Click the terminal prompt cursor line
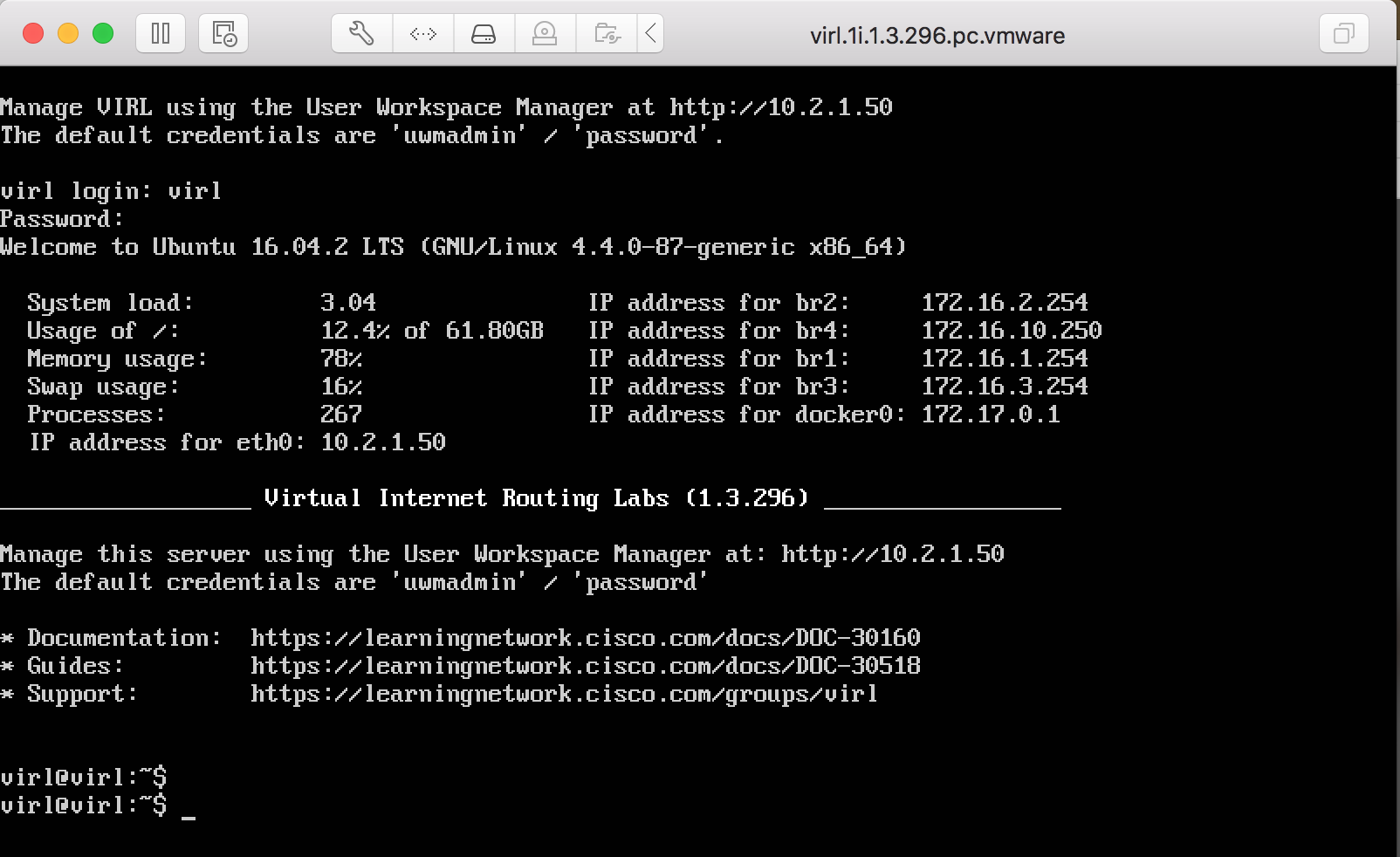 pos(98,806)
